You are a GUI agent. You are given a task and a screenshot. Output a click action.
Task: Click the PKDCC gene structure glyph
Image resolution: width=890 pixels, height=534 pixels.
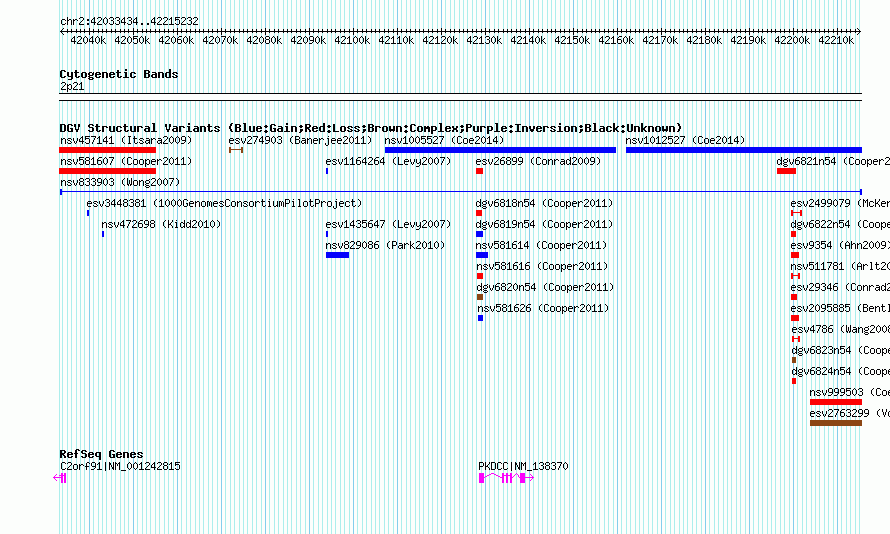point(506,478)
